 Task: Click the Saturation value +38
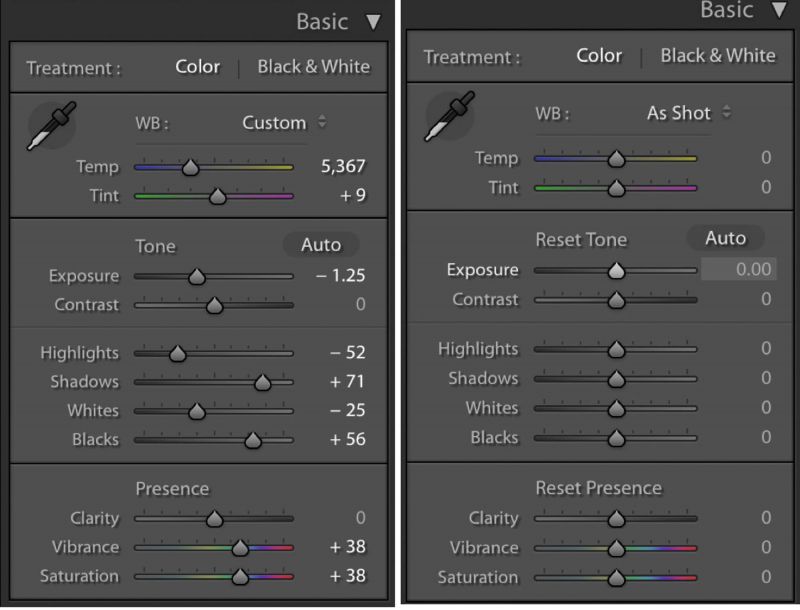pos(348,576)
